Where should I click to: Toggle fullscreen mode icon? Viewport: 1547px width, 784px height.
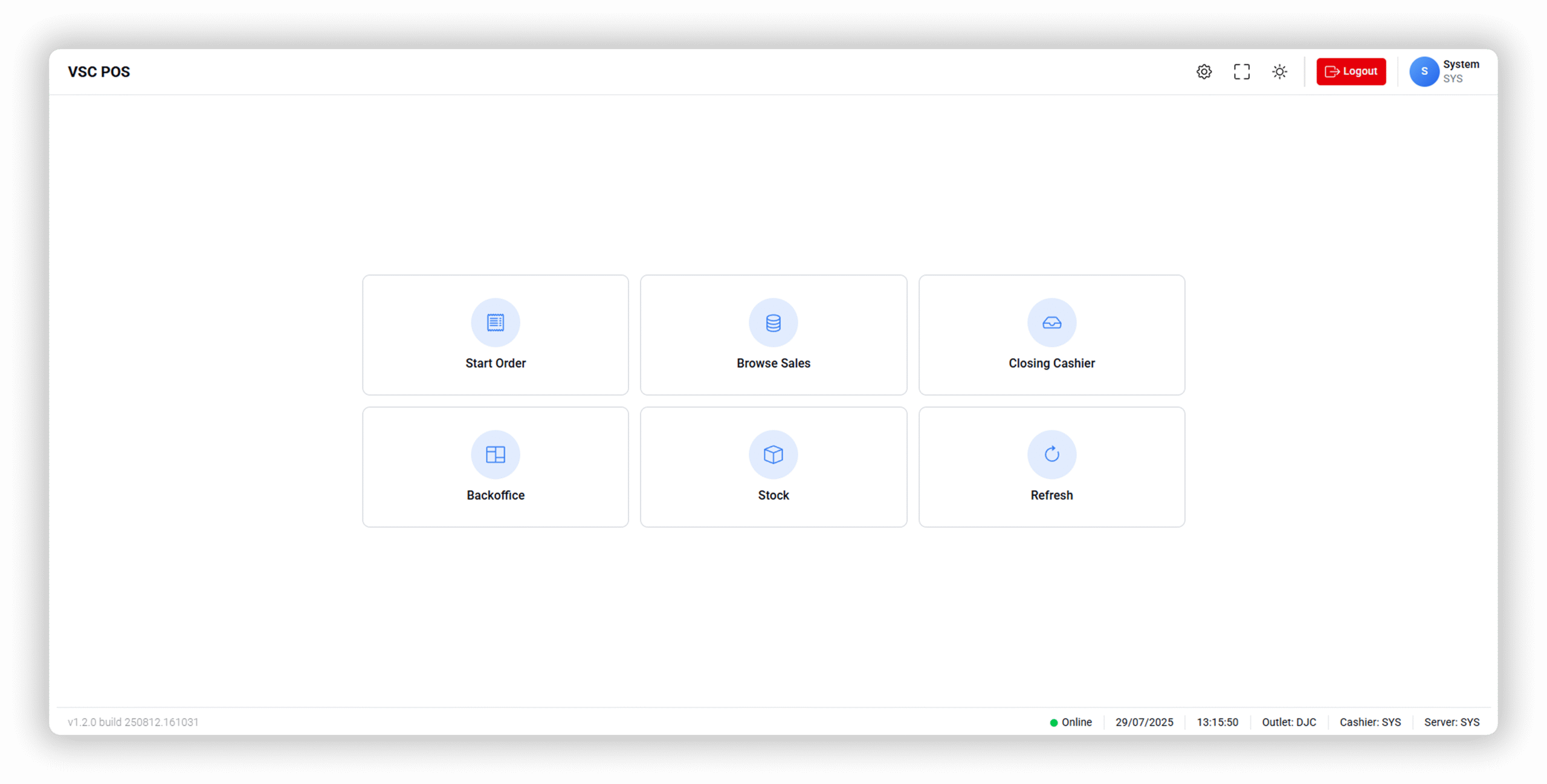pos(1242,72)
